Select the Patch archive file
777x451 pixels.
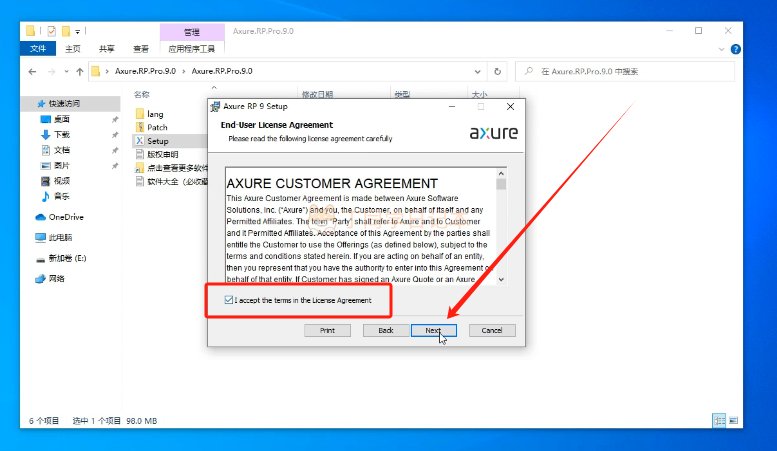pyautogui.click(x=157, y=127)
